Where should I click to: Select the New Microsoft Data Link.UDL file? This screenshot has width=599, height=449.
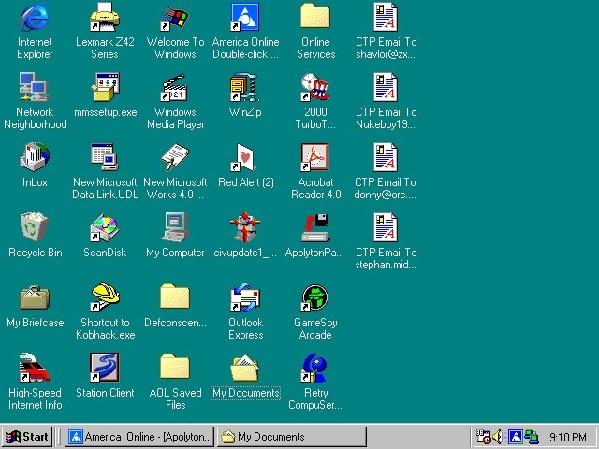point(105,157)
